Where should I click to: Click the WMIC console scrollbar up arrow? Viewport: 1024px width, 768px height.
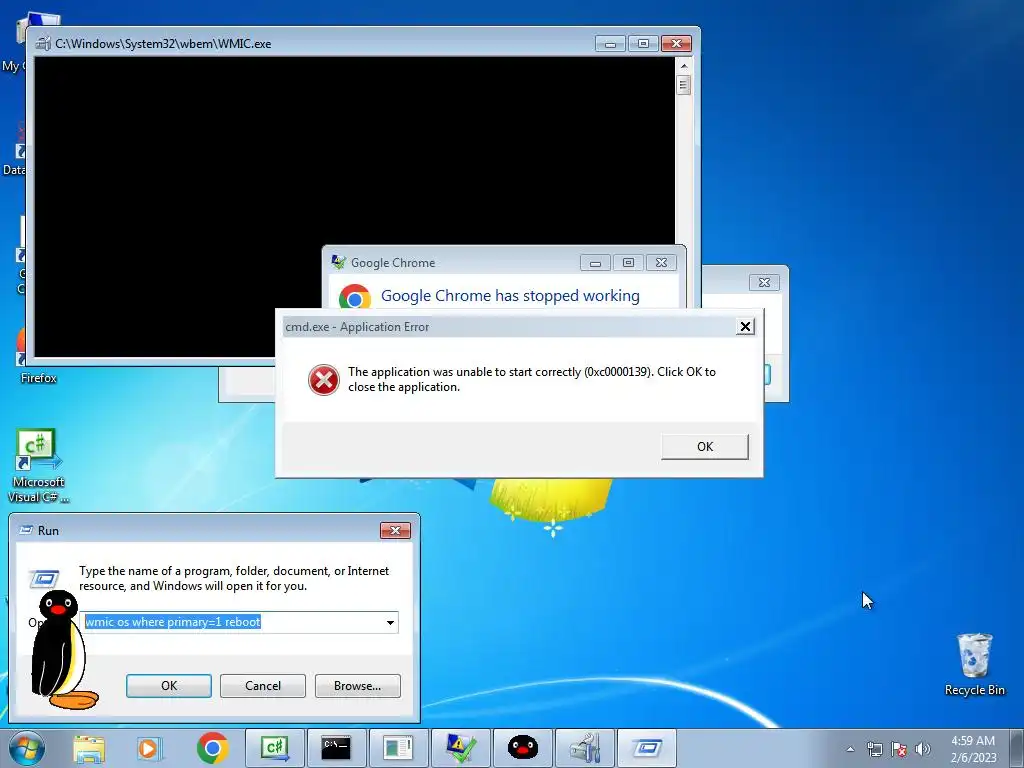point(684,66)
